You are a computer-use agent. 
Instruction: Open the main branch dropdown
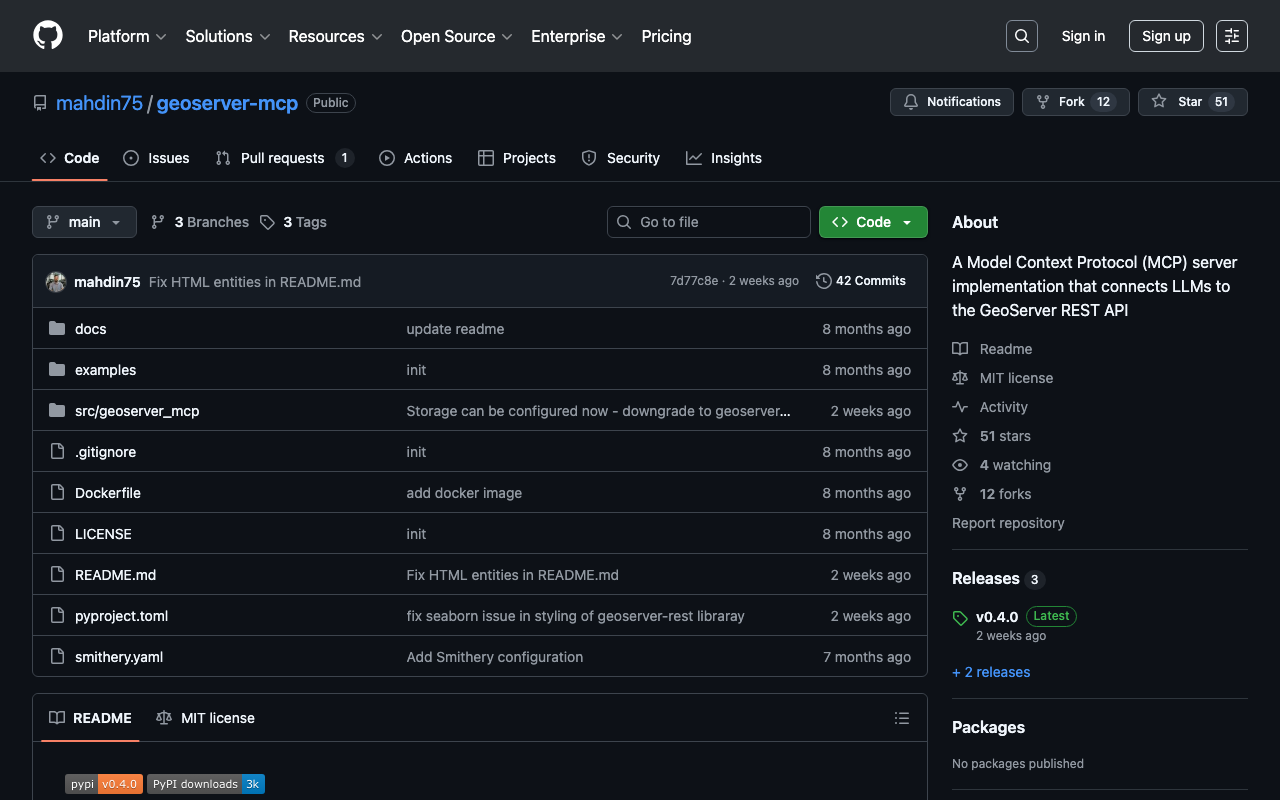tap(84, 222)
